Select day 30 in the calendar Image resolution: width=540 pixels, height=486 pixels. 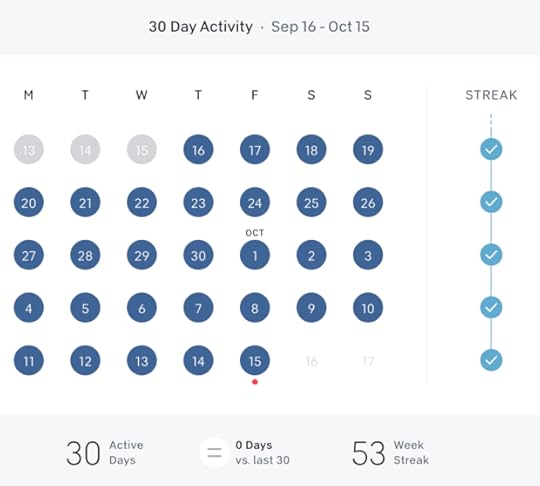pos(198,255)
